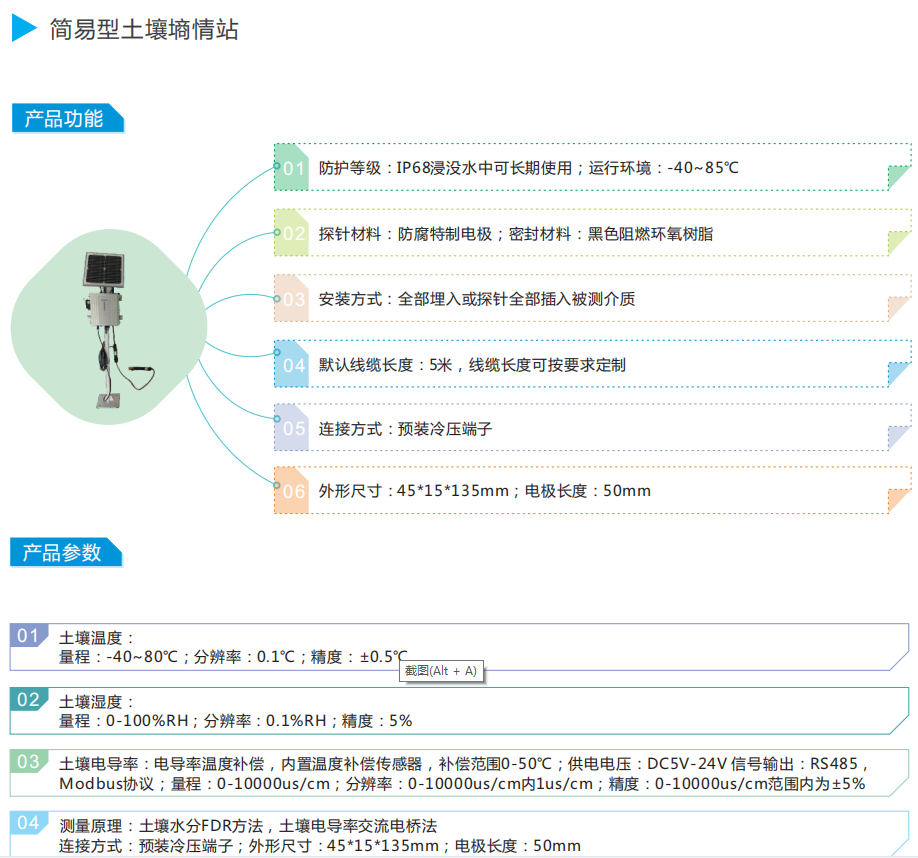Switch to the 产品参数 section header
The width and height of the screenshot is (918, 858).
pos(62,551)
